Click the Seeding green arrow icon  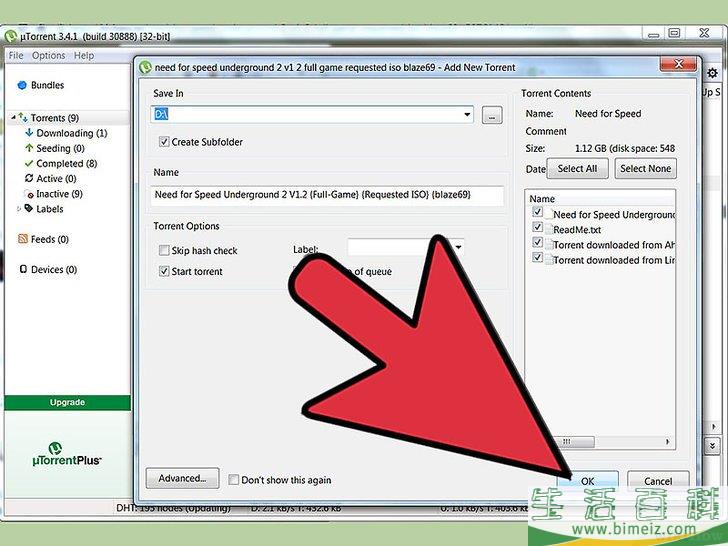tap(29, 148)
